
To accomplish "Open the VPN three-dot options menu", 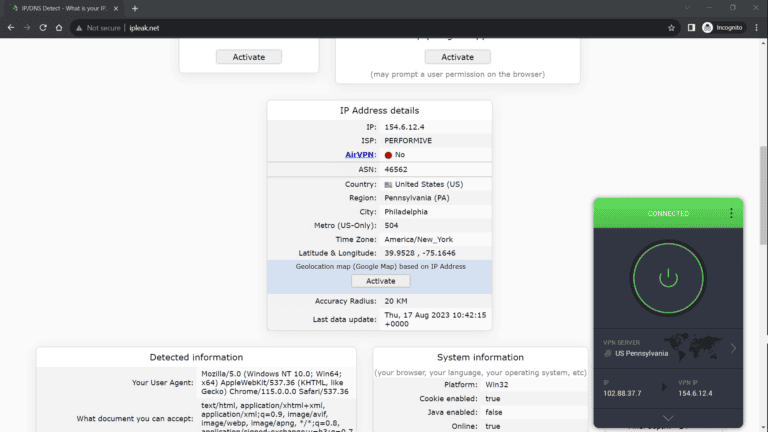I will 731,213.
